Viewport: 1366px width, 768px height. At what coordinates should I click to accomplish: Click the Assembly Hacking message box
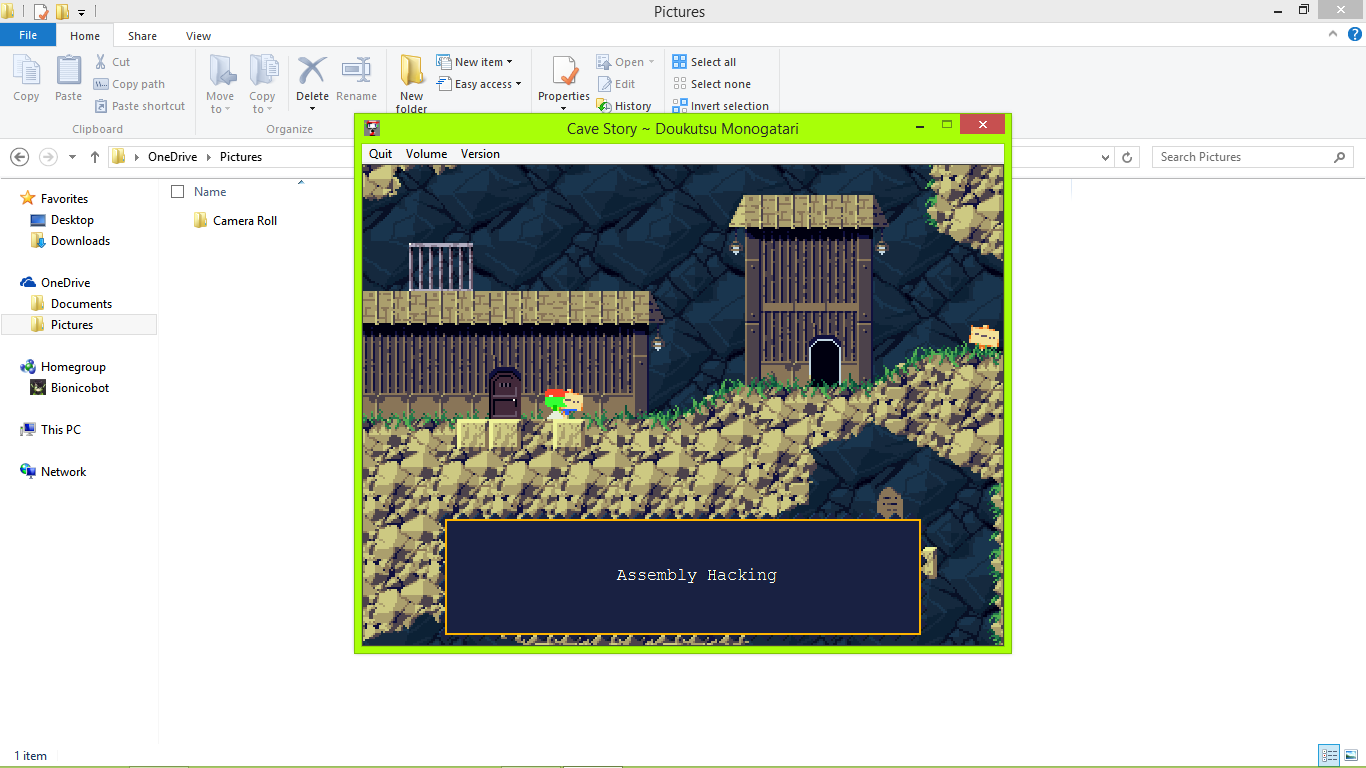pyautogui.click(x=683, y=576)
